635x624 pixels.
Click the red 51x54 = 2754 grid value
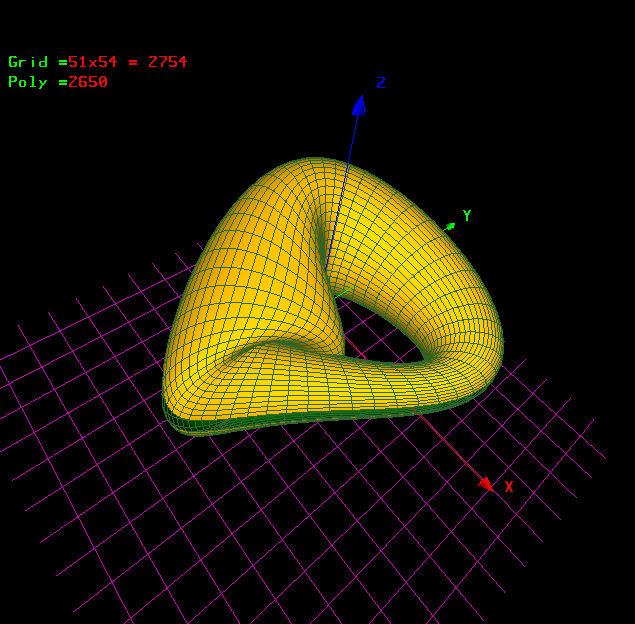(x=127, y=62)
